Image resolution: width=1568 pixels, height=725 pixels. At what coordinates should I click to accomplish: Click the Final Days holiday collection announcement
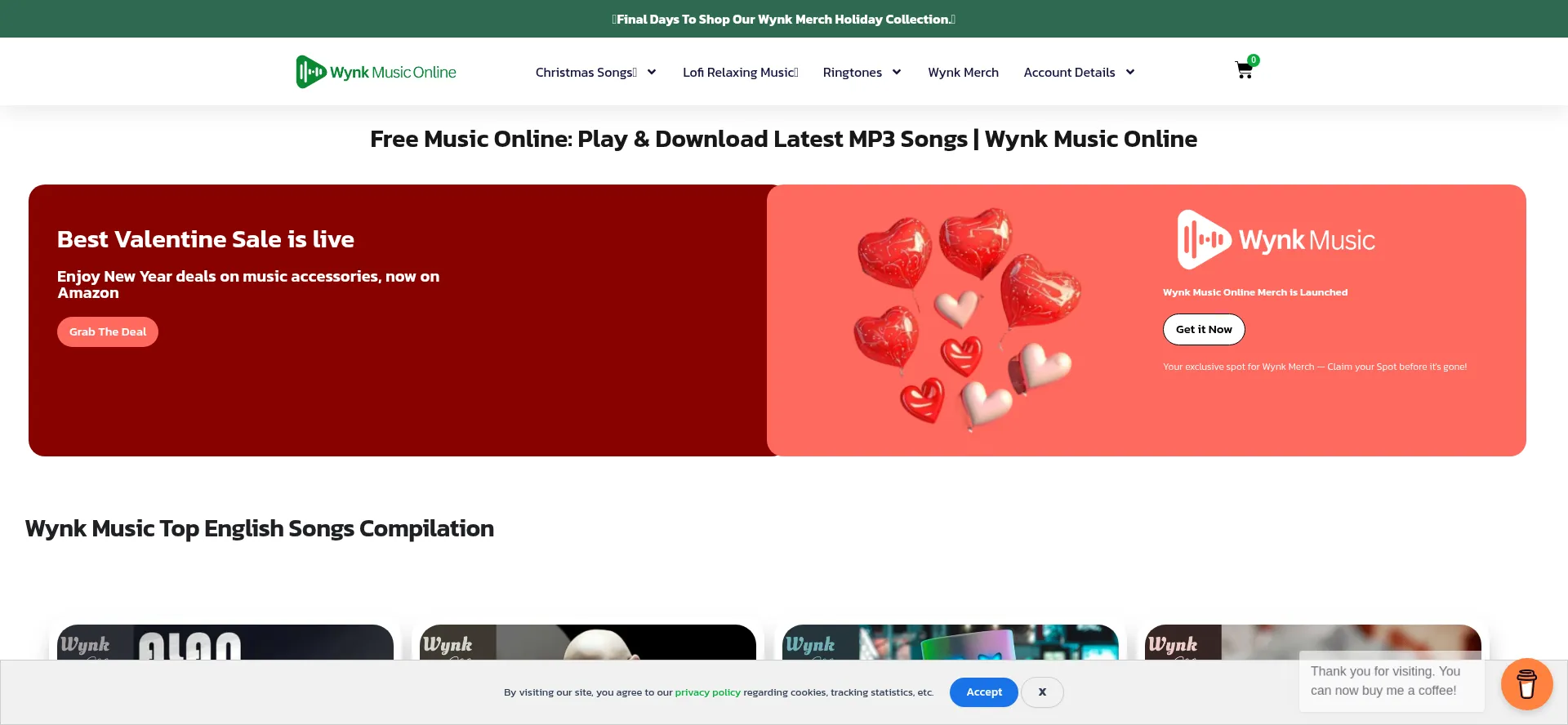point(784,19)
